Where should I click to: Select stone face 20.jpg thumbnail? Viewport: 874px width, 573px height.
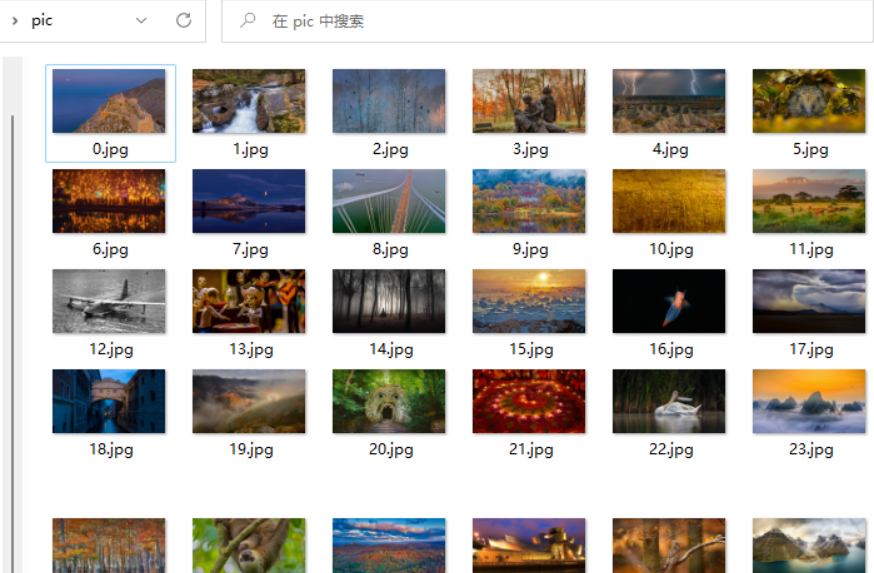tap(389, 401)
